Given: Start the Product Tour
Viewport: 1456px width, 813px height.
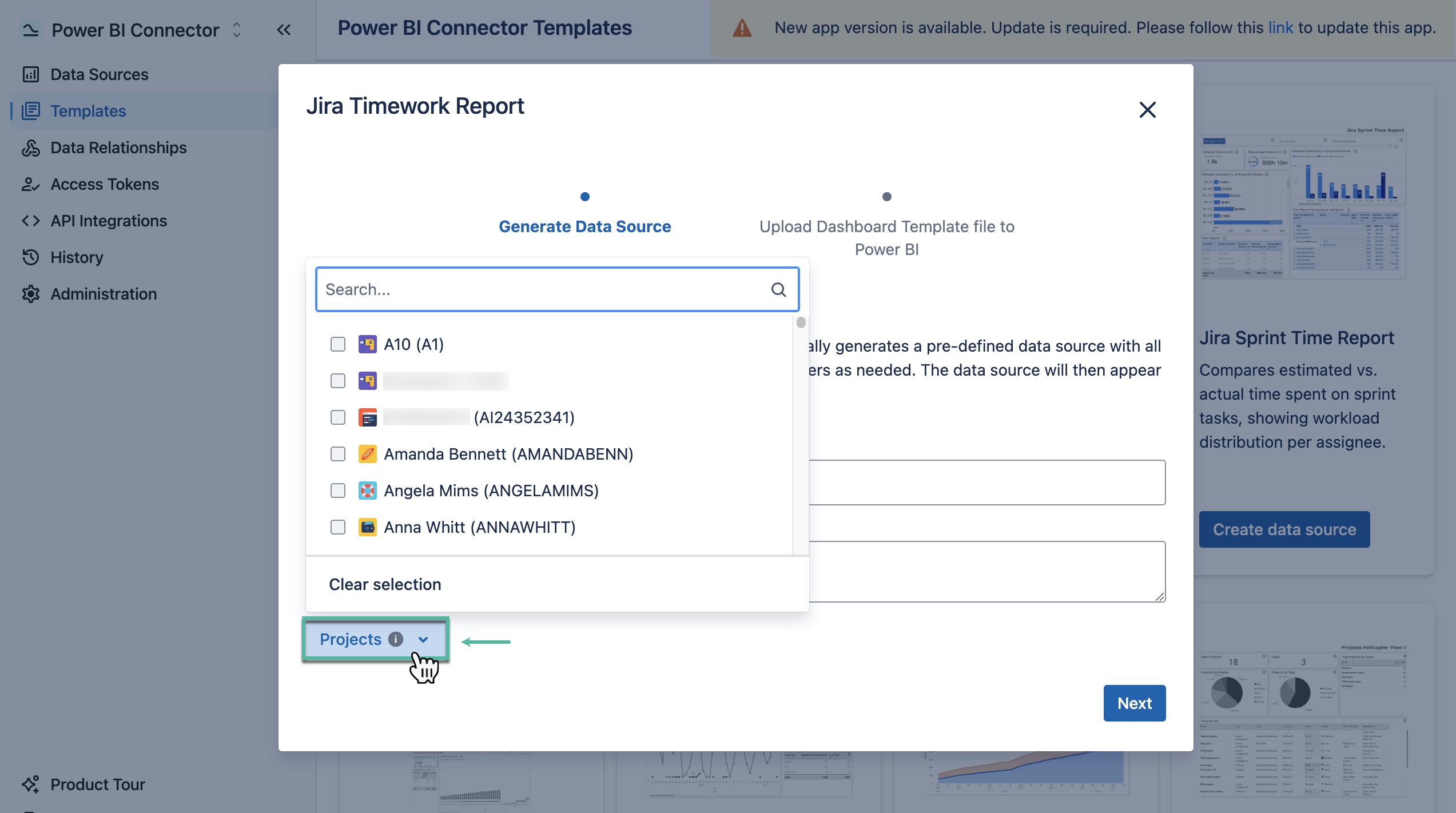Looking at the screenshot, I should [97, 784].
